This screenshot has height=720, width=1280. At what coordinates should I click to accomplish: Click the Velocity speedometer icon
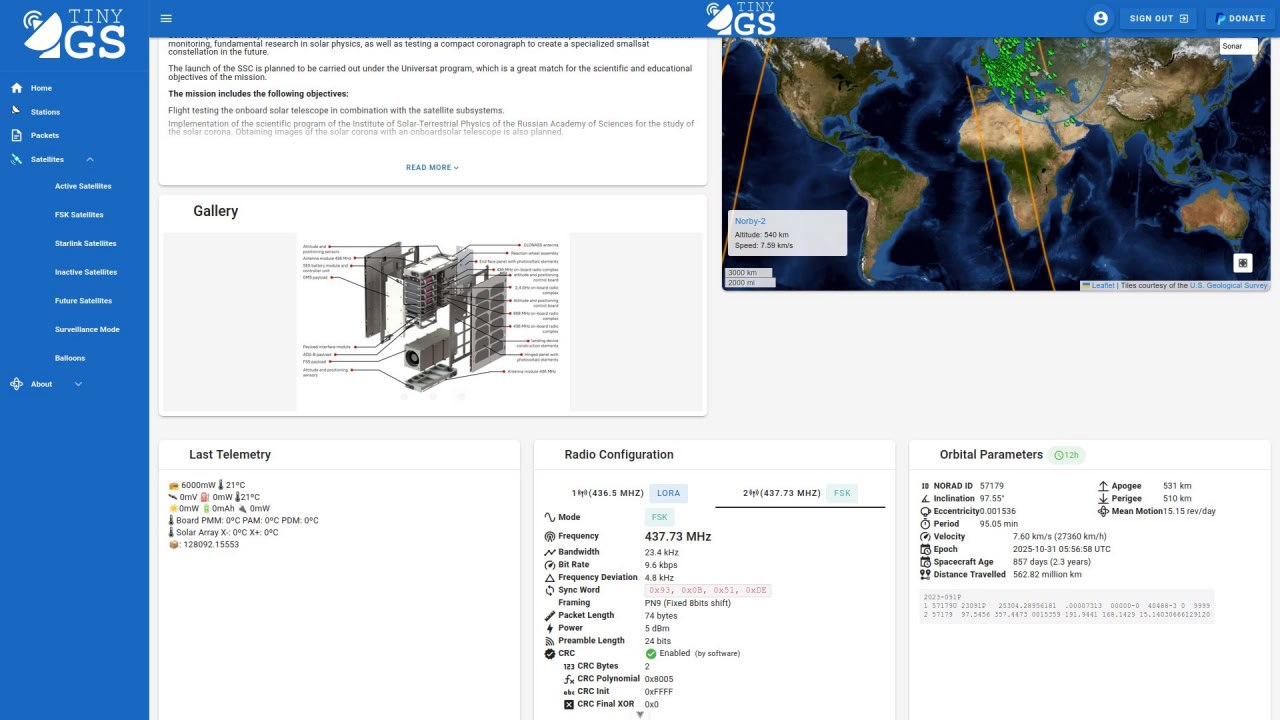(925, 537)
